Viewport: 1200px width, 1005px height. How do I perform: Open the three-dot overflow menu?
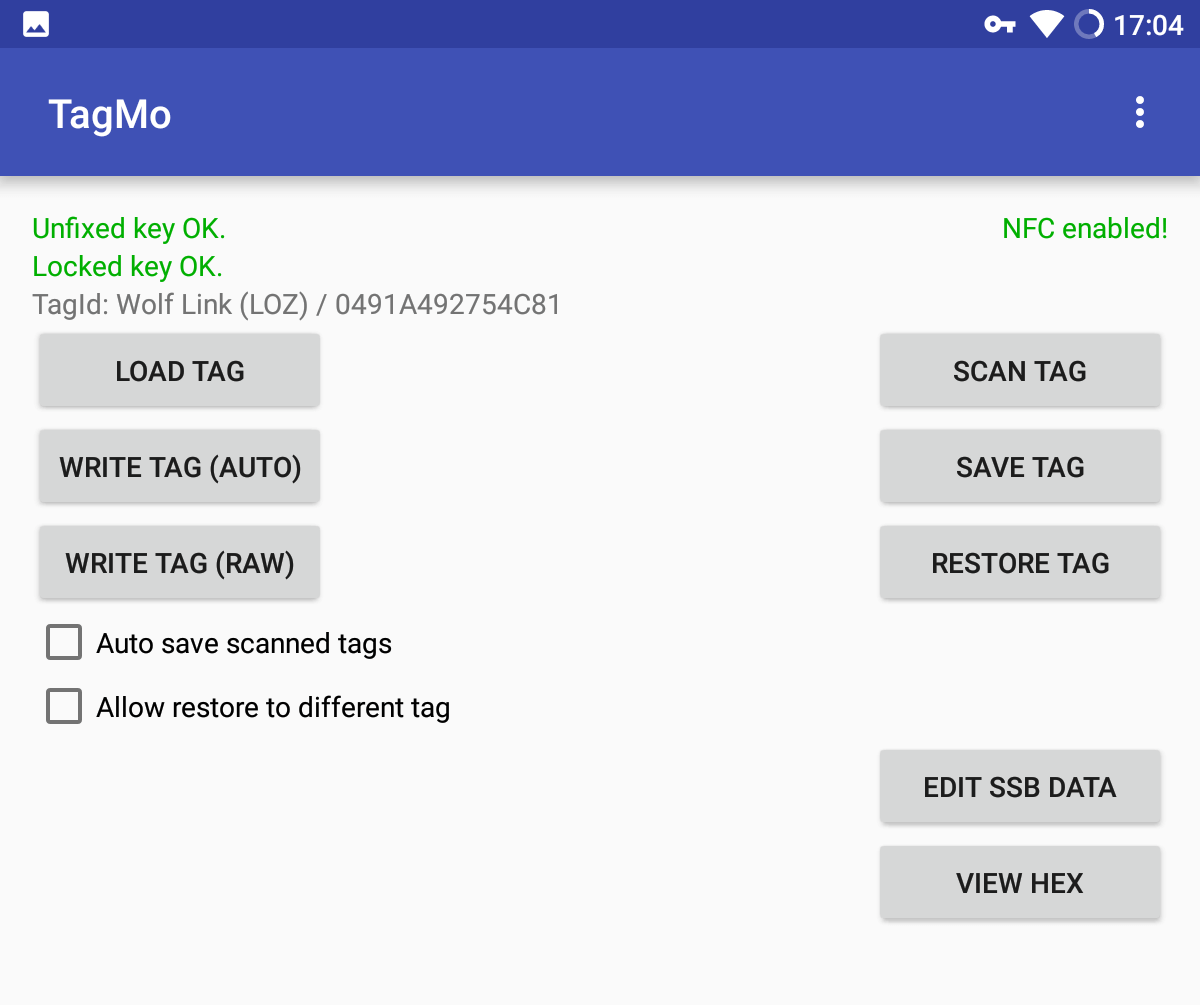tap(1139, 113)
